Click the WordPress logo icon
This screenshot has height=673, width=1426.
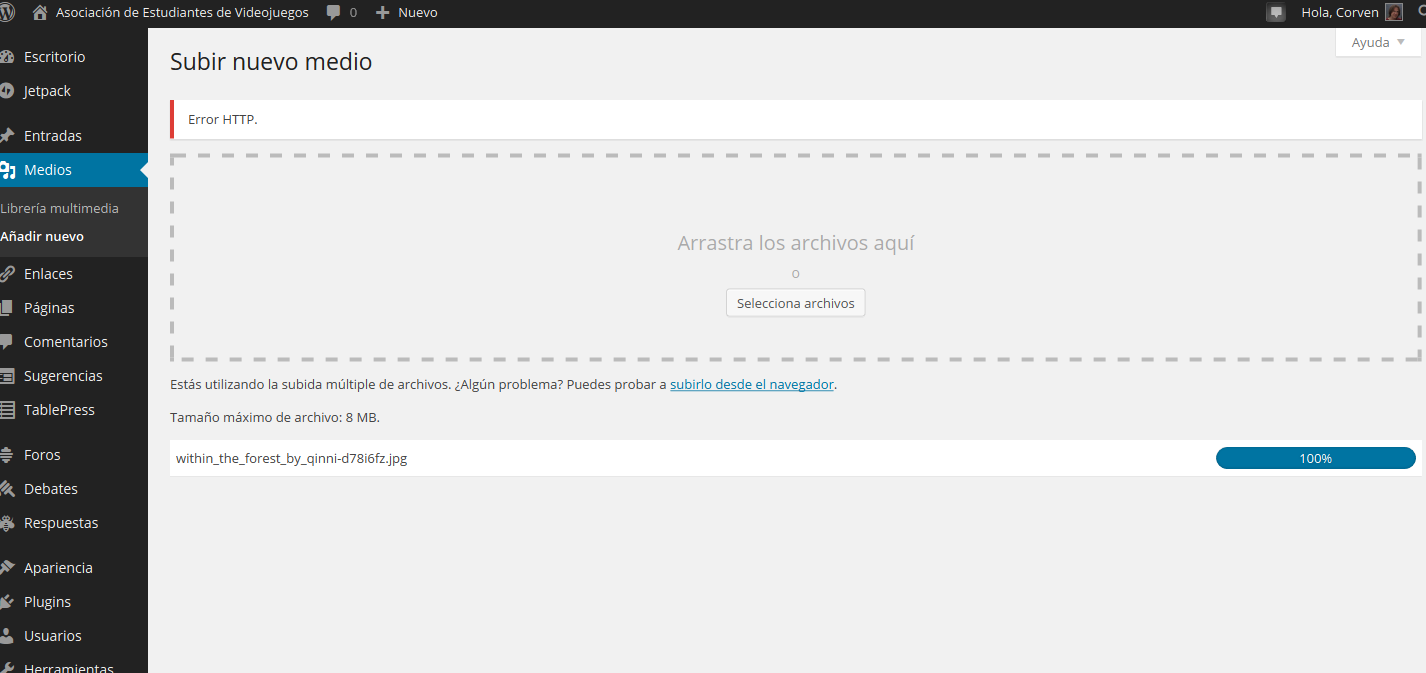click(x=6, y=13)
